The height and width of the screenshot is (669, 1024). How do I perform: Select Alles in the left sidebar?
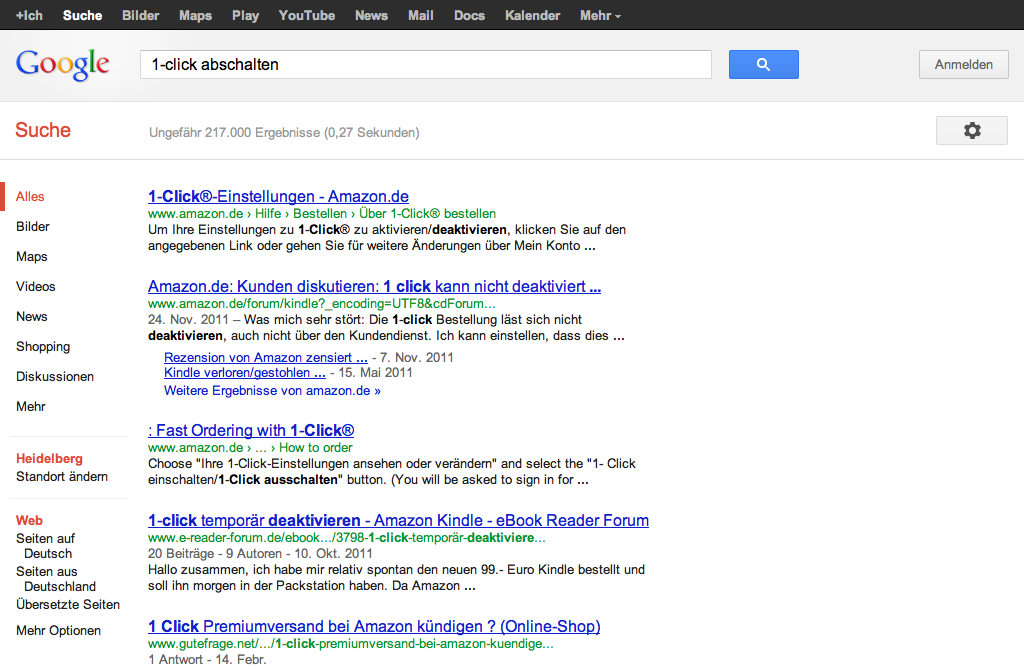pyautogui.click(x=30, y=197)
